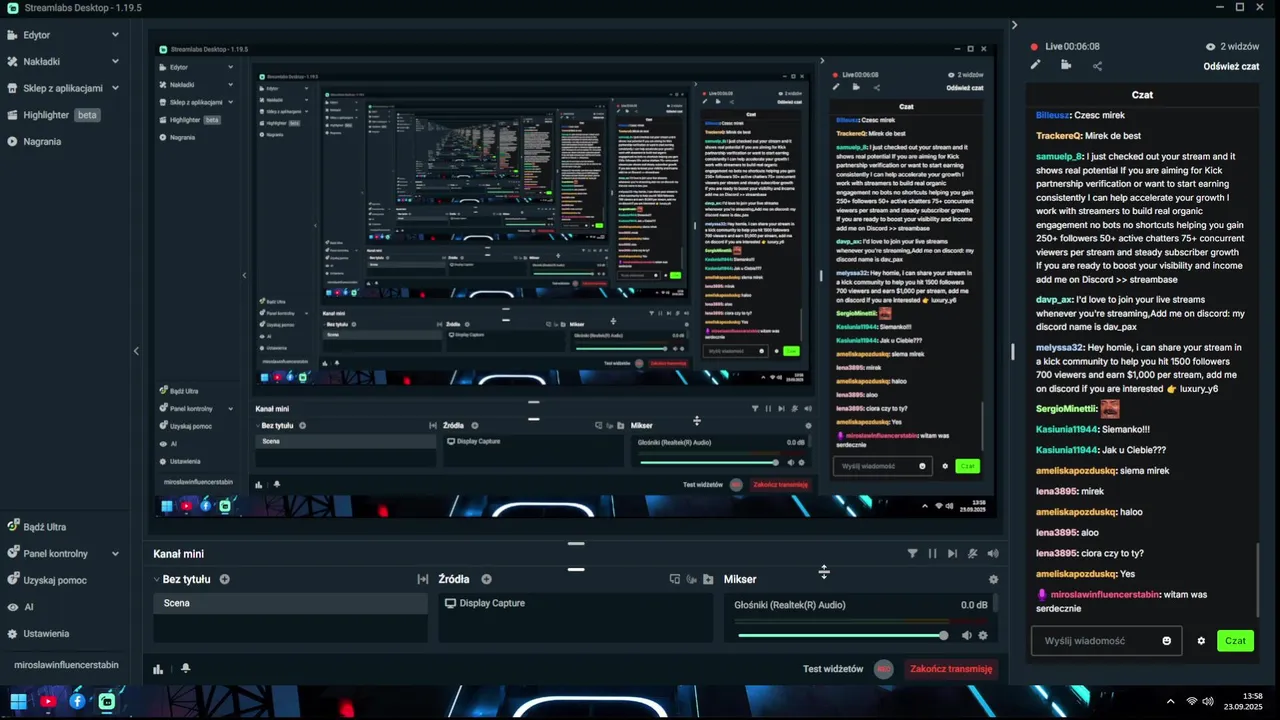
Task: Click Zakończ transmisję to end stream
Action: [951, 669]
